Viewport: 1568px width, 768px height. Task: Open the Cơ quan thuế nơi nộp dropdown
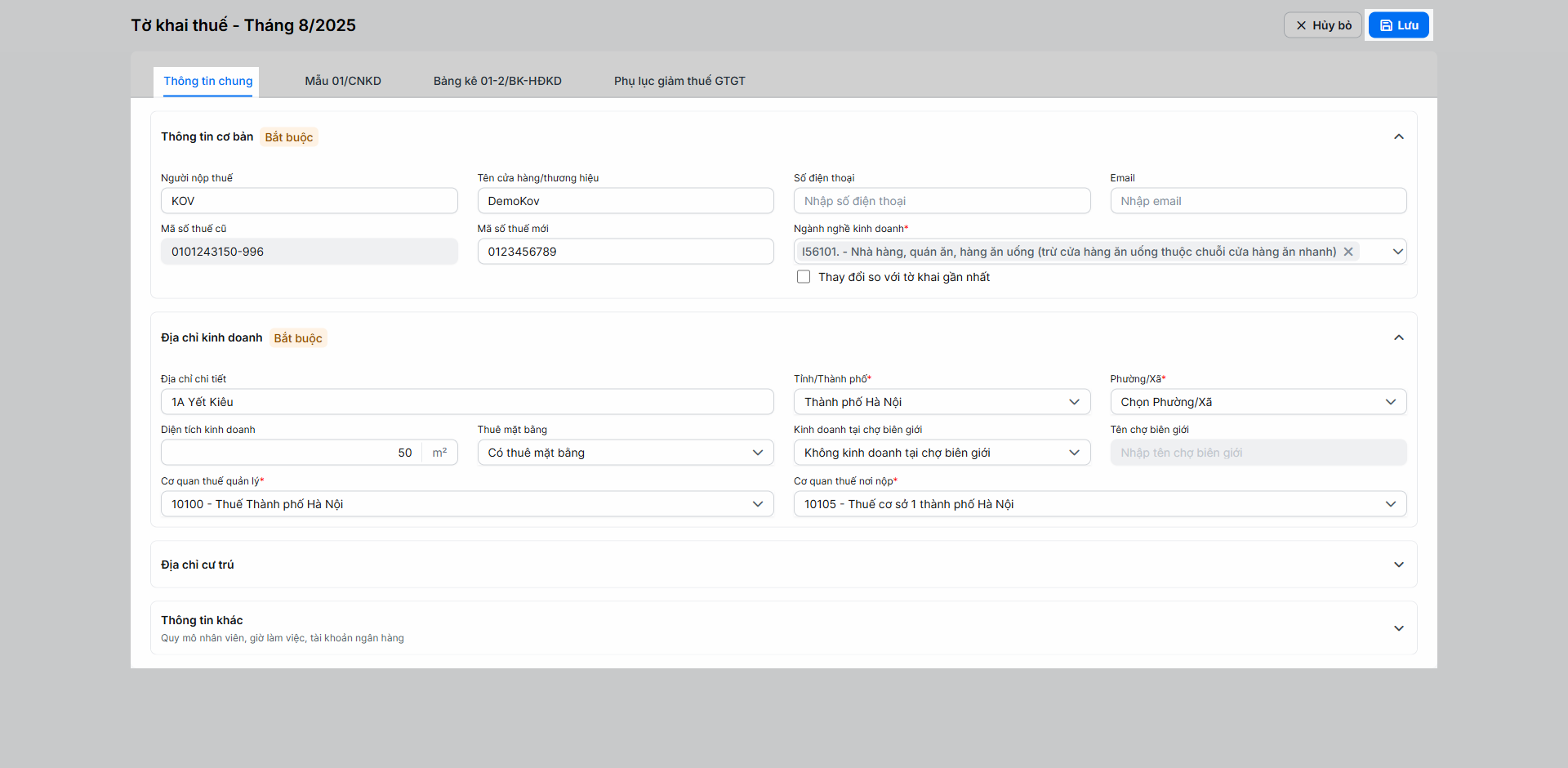pyautogui.click(x=1099, y=504)
